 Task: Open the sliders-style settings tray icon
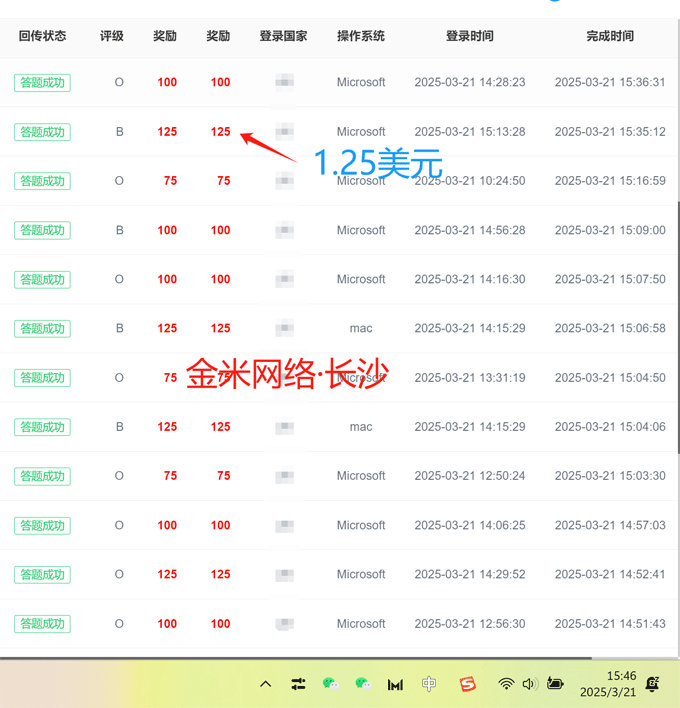(298, 684)
